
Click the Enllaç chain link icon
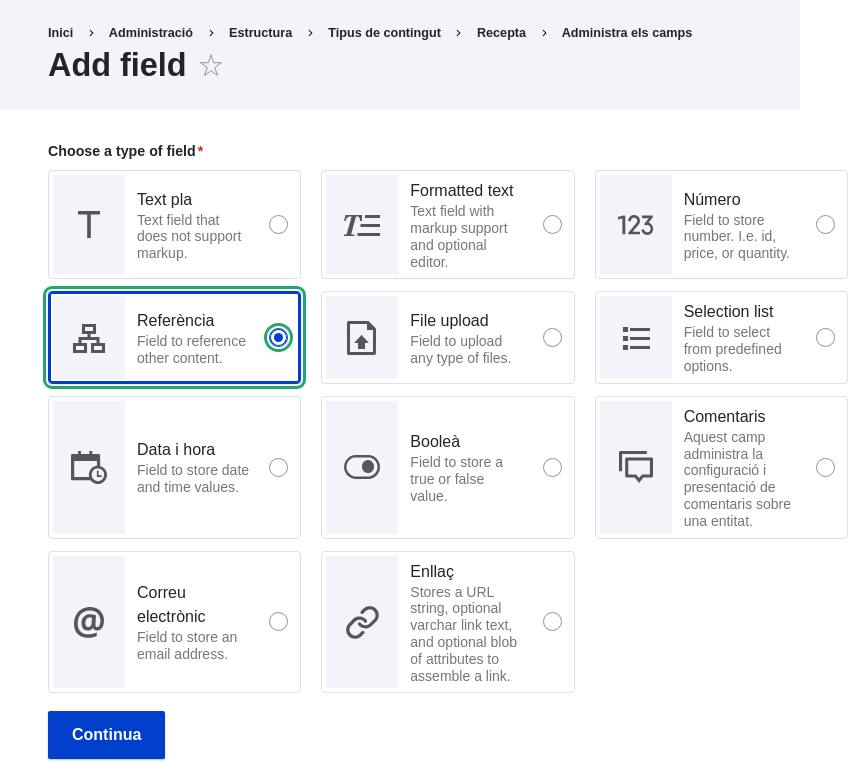pyautogui.click(x=362, y=621)
